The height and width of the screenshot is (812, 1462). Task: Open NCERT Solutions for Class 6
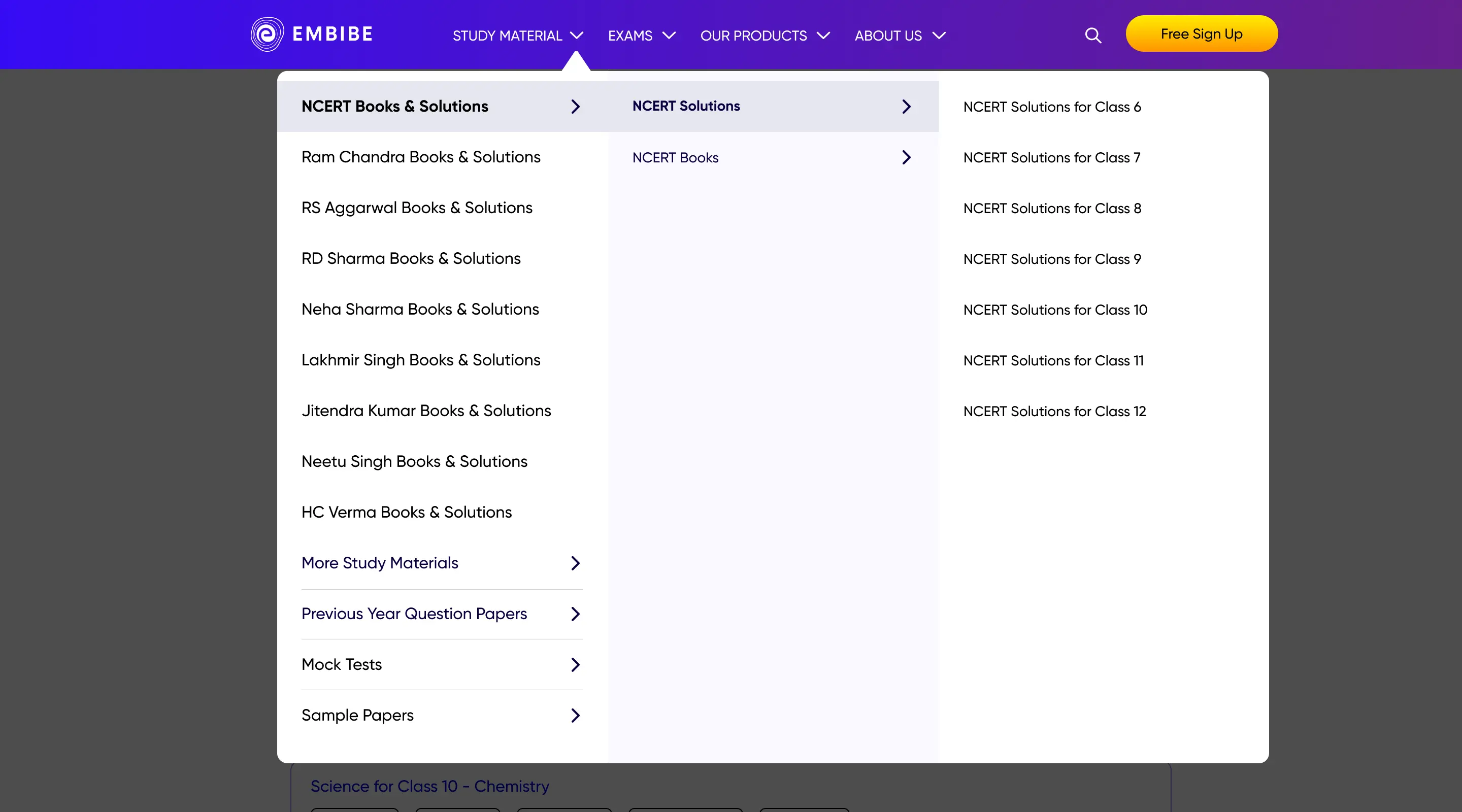[x=1052, y=107]
